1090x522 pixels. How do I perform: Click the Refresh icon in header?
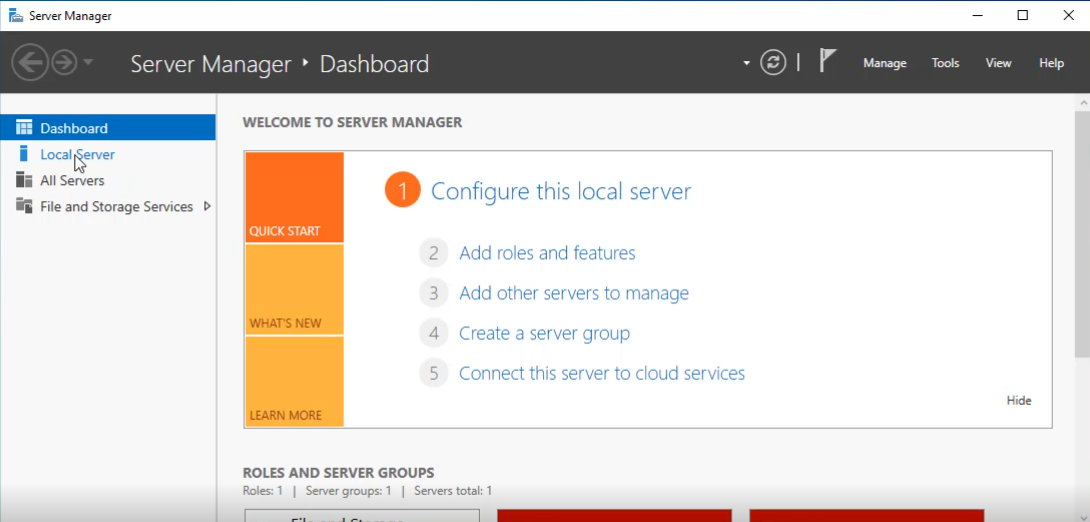coord(773,63)
